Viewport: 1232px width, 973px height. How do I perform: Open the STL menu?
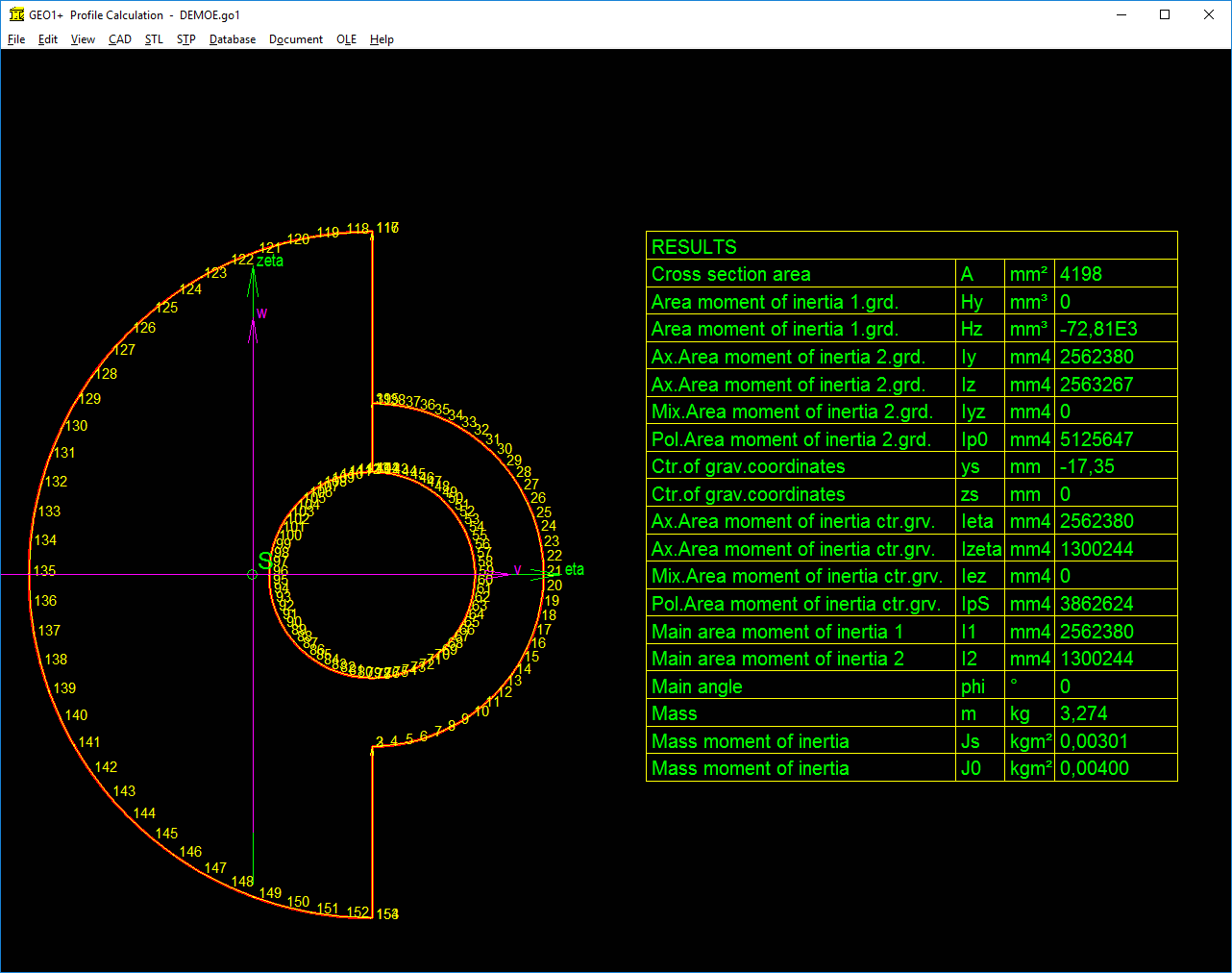(154, 39)
